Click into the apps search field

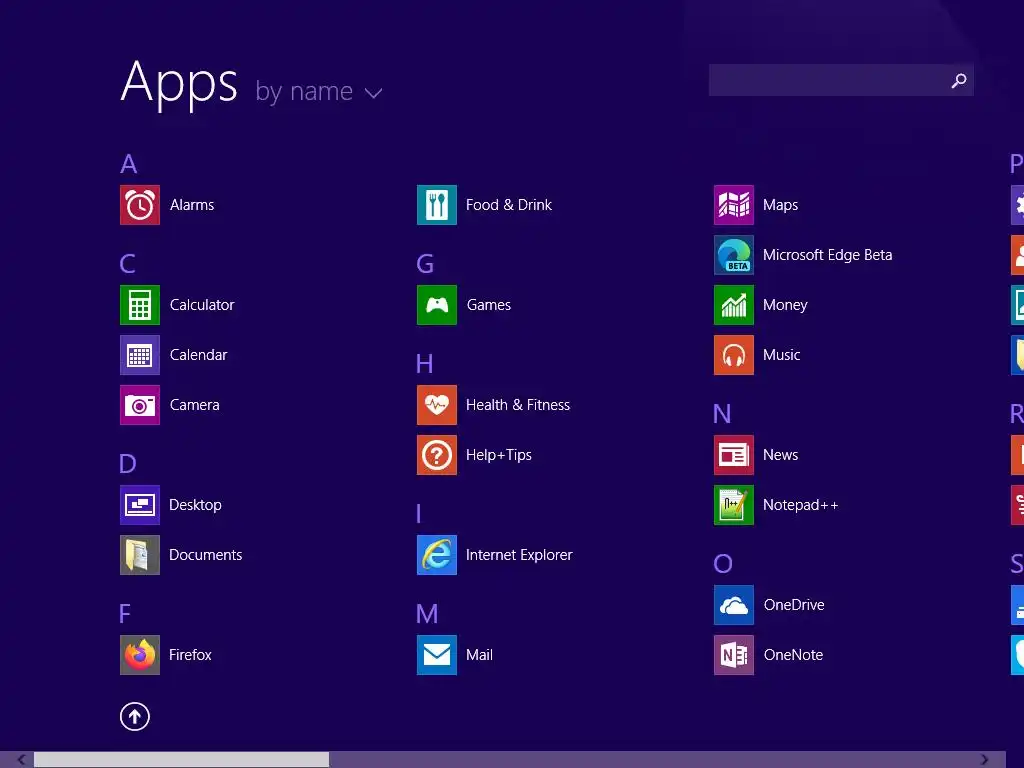coord(841,80)
